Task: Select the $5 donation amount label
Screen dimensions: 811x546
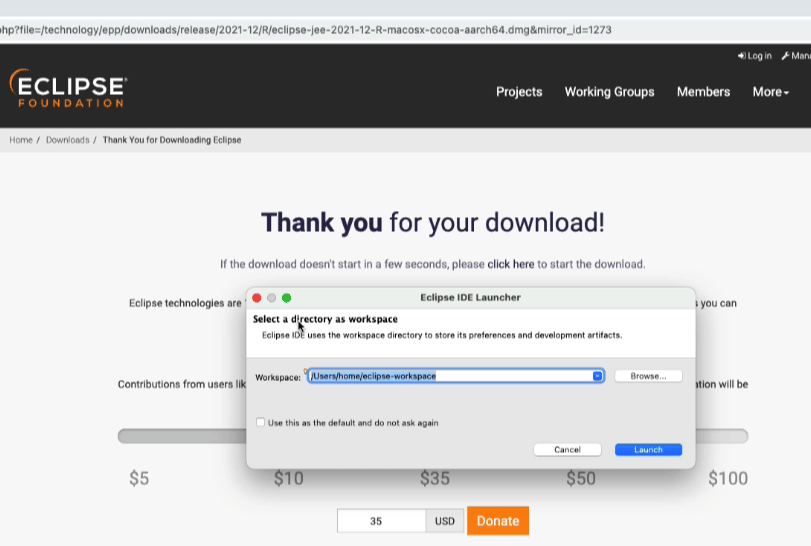Action: pyautogui.click(x=139, y=478)
